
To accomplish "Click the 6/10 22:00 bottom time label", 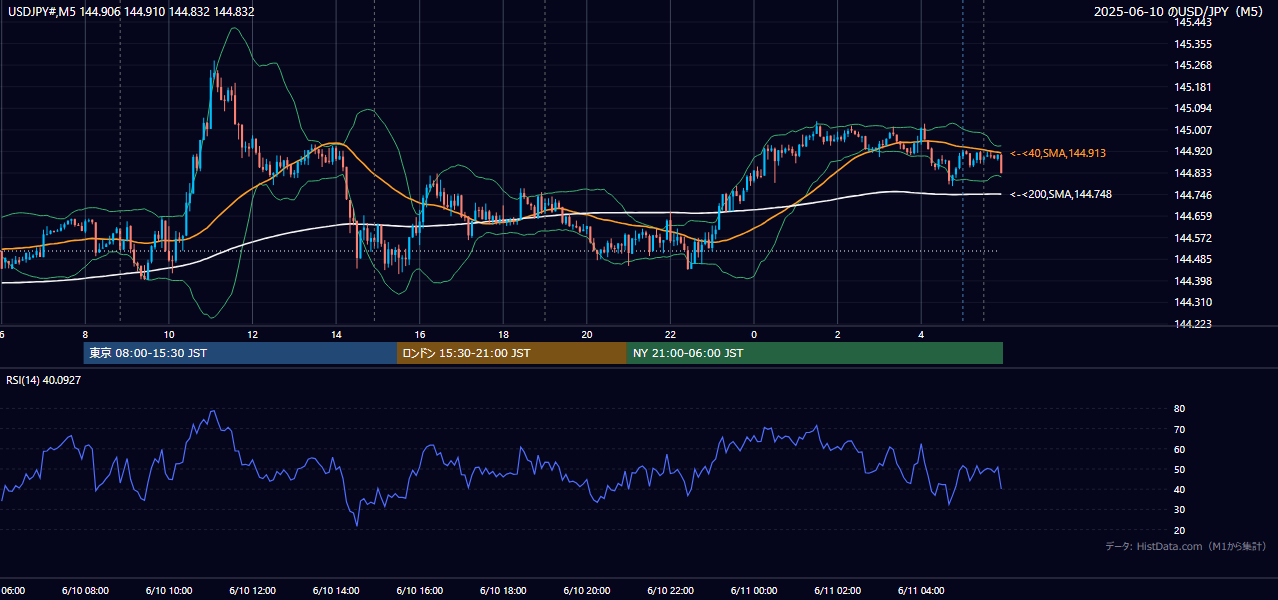I will coord(671,590).
